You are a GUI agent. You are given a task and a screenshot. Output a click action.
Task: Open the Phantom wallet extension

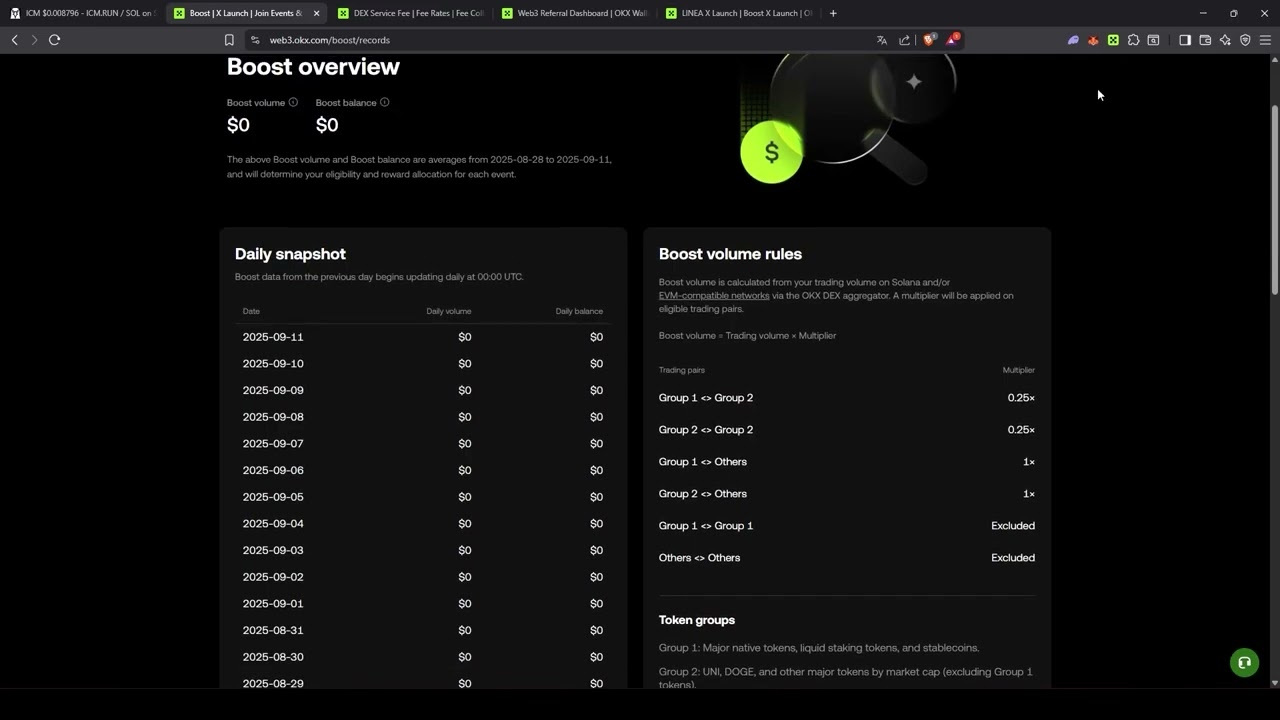(x=1073, y=40)
